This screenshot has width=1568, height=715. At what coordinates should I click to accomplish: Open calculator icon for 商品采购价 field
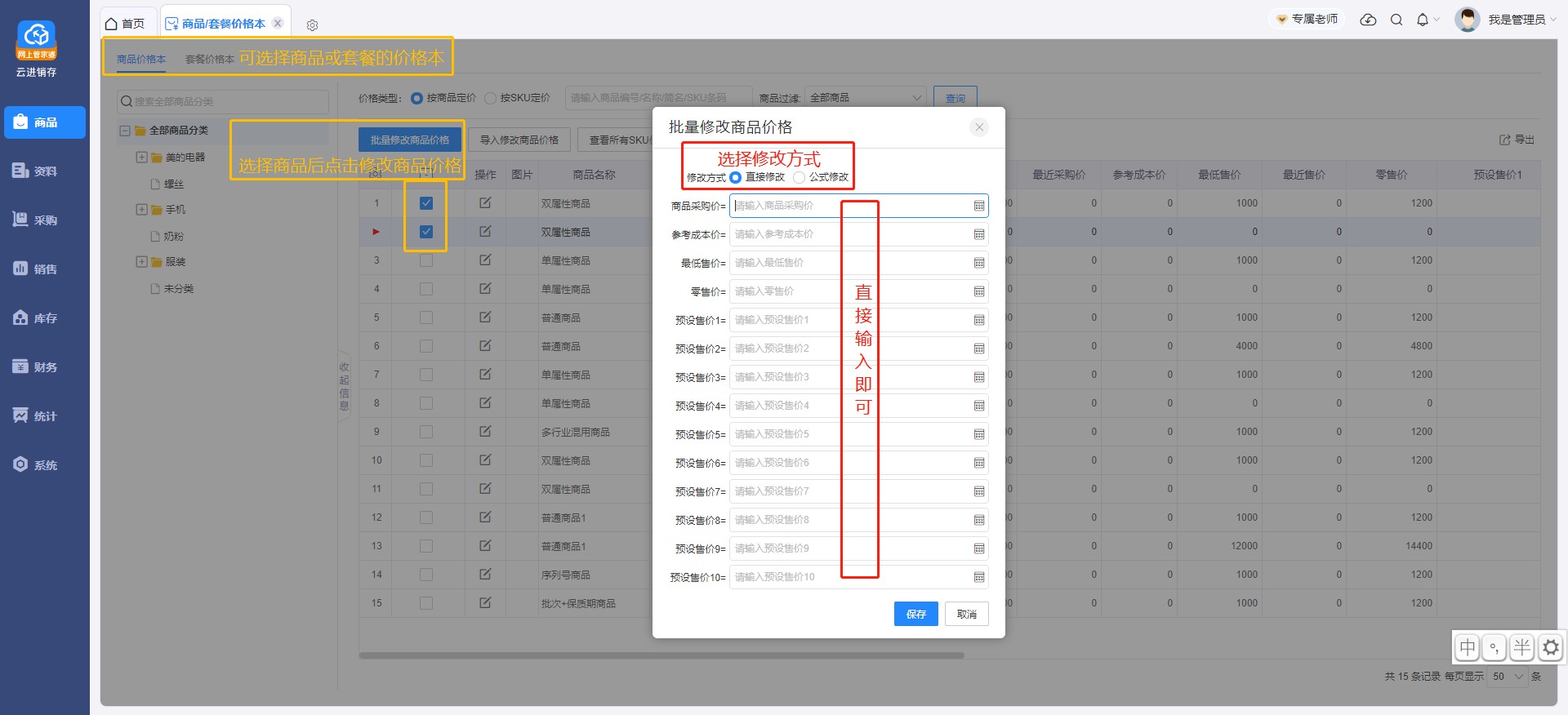(x=979, y=206)
